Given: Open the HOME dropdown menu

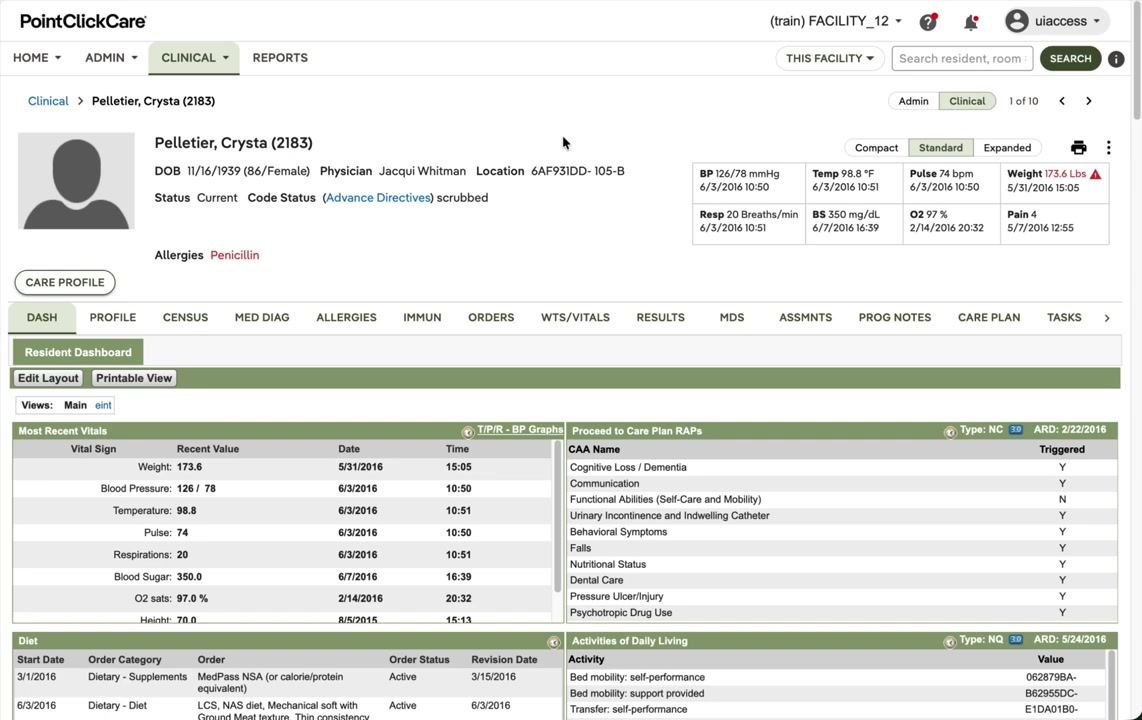Looking at the screenshot, I should pos(37,58).
